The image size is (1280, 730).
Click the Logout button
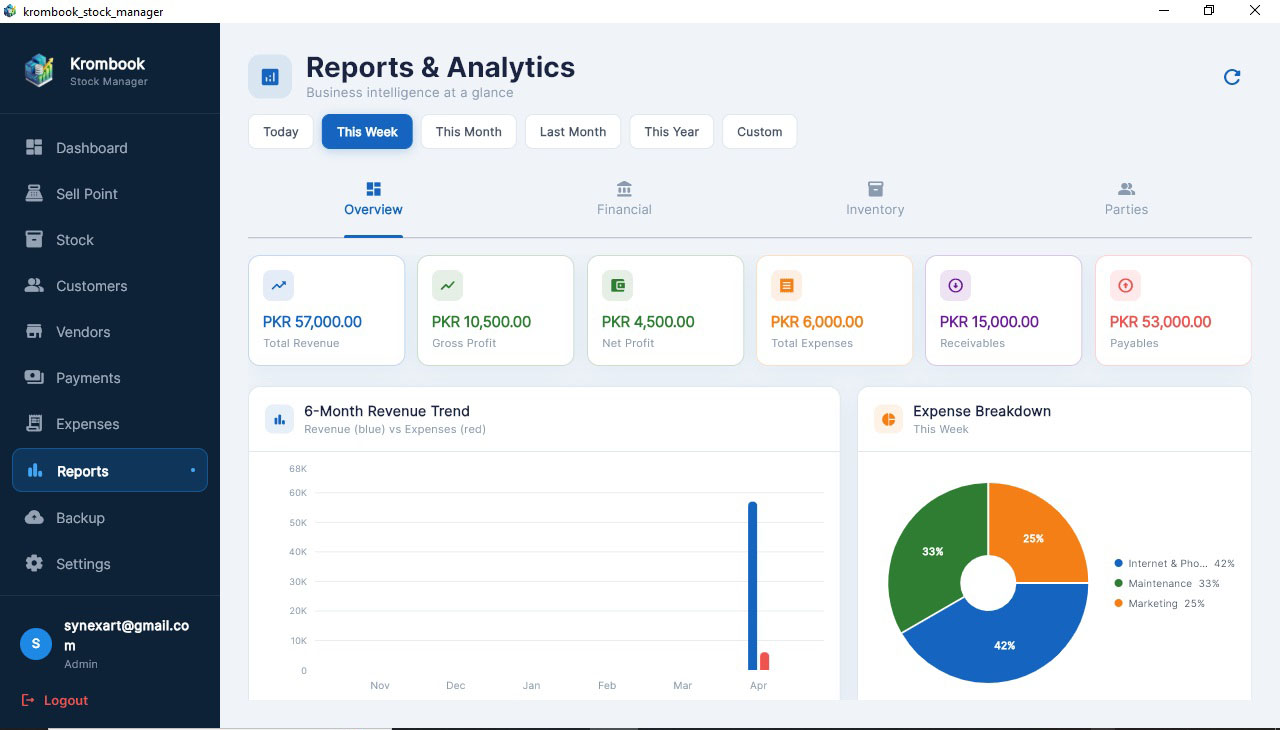point(55,700)
